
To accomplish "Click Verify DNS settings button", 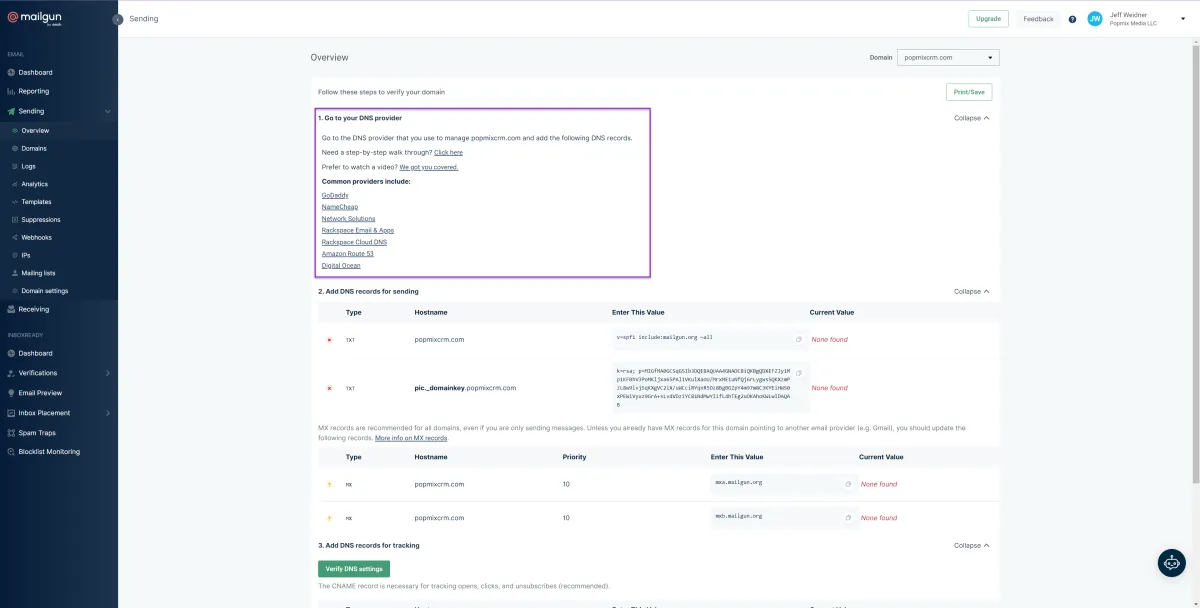I will [354, 569].
